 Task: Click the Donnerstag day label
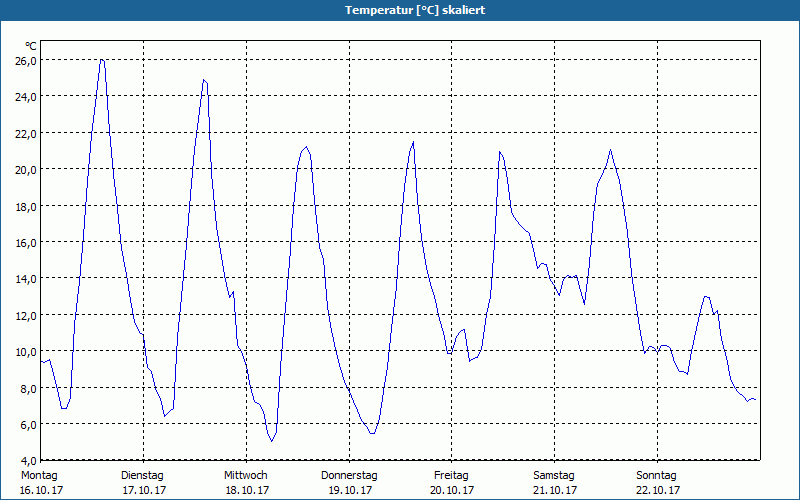tap(349, 476)
